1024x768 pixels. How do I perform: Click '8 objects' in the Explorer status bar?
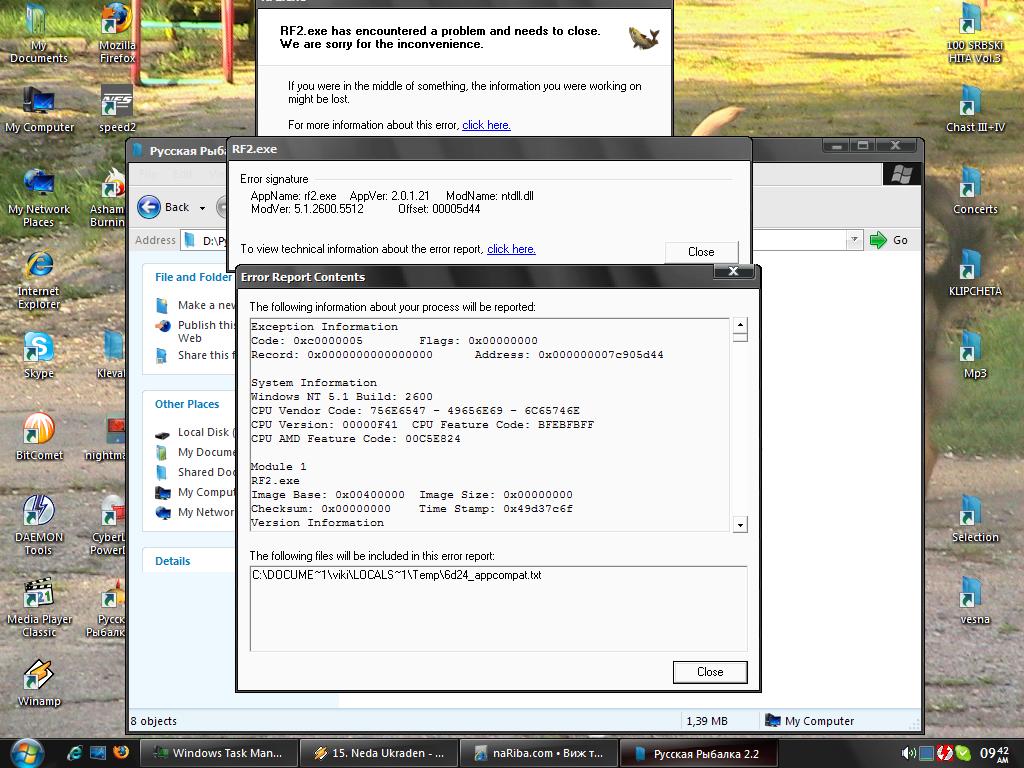pyautogui.click(x=154, y=721)
